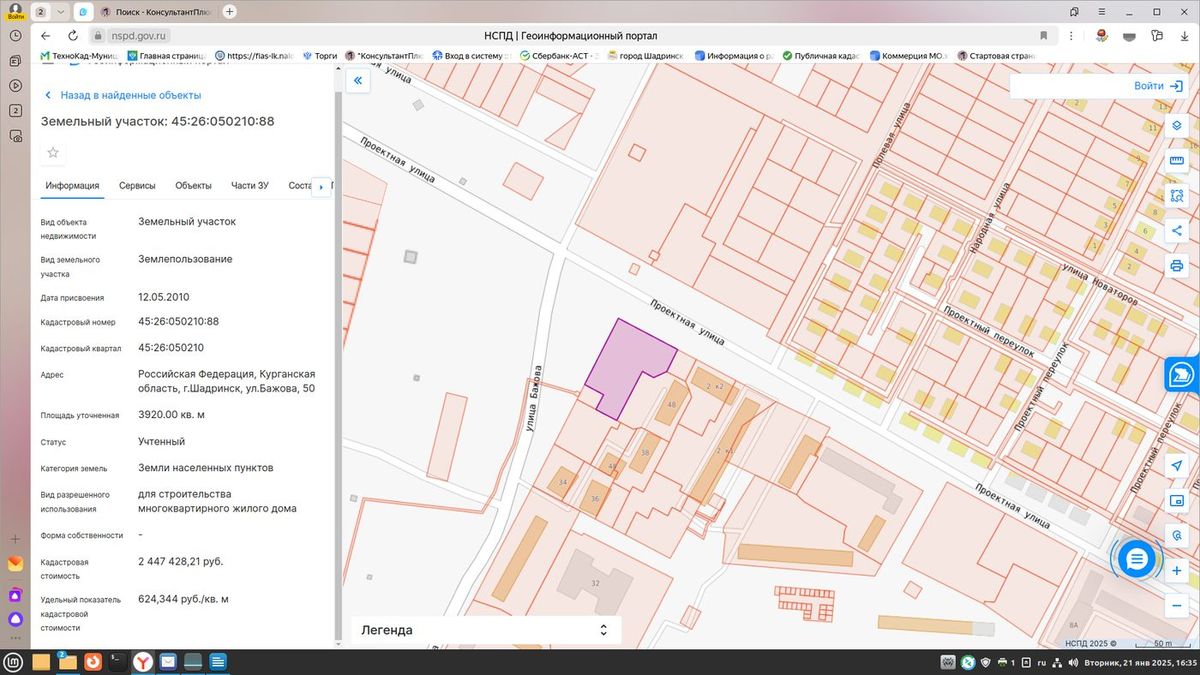Collapse the info side panel
This screenshot has height=675, width=1200.
[358, 81]
